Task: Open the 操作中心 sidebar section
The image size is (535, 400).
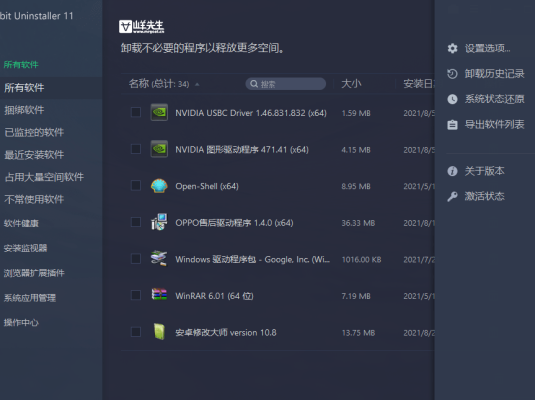Action: 21,323
